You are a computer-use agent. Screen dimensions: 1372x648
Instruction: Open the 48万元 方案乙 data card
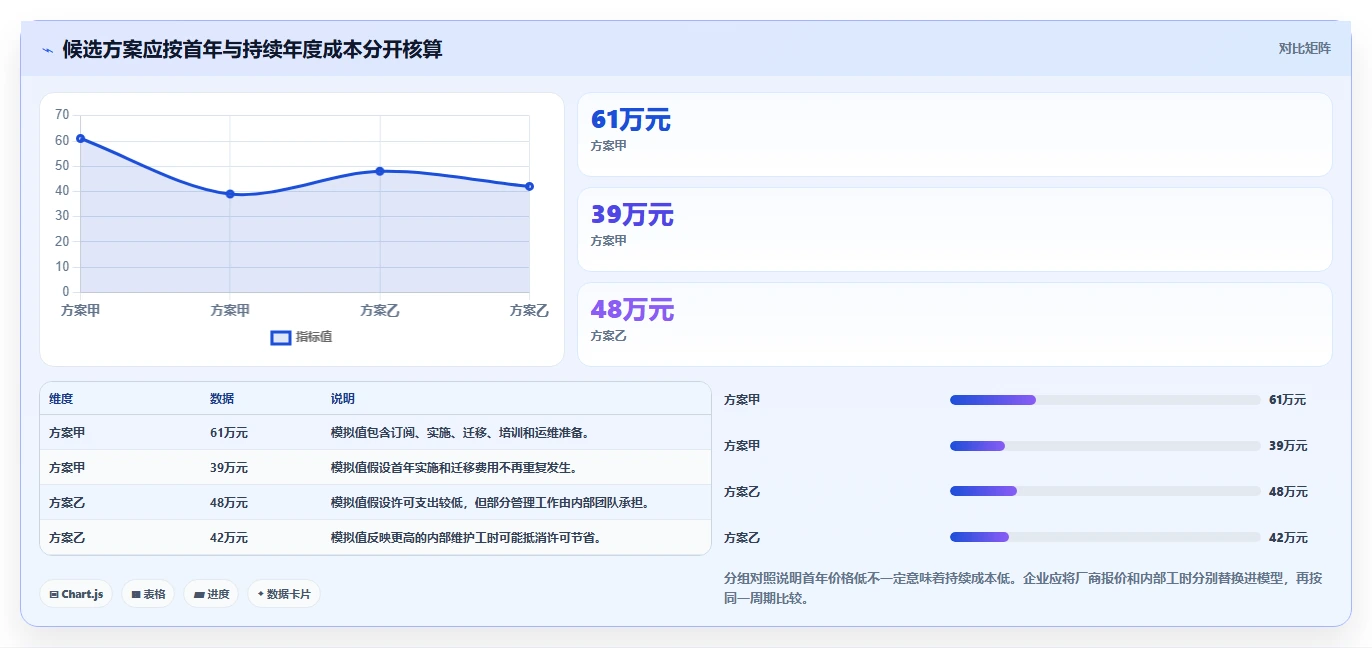[955, 325]
